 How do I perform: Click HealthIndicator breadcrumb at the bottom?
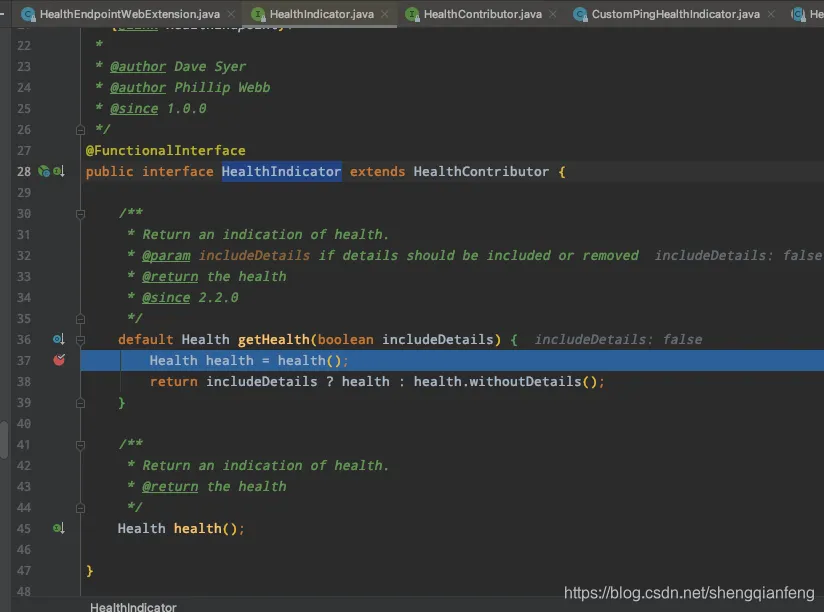[133, 607]
